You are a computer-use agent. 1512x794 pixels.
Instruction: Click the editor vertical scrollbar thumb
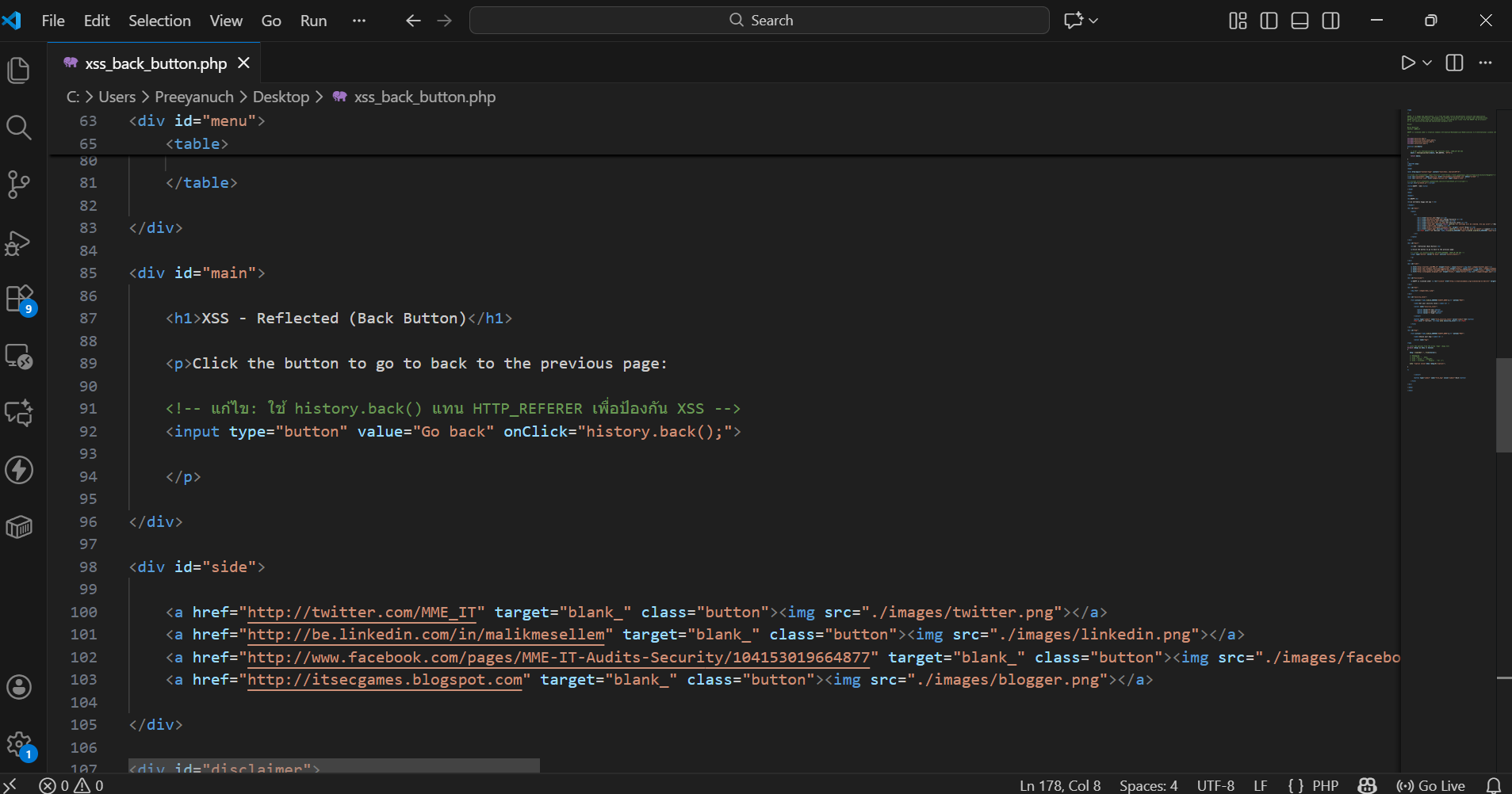(x=1503, y=405)
